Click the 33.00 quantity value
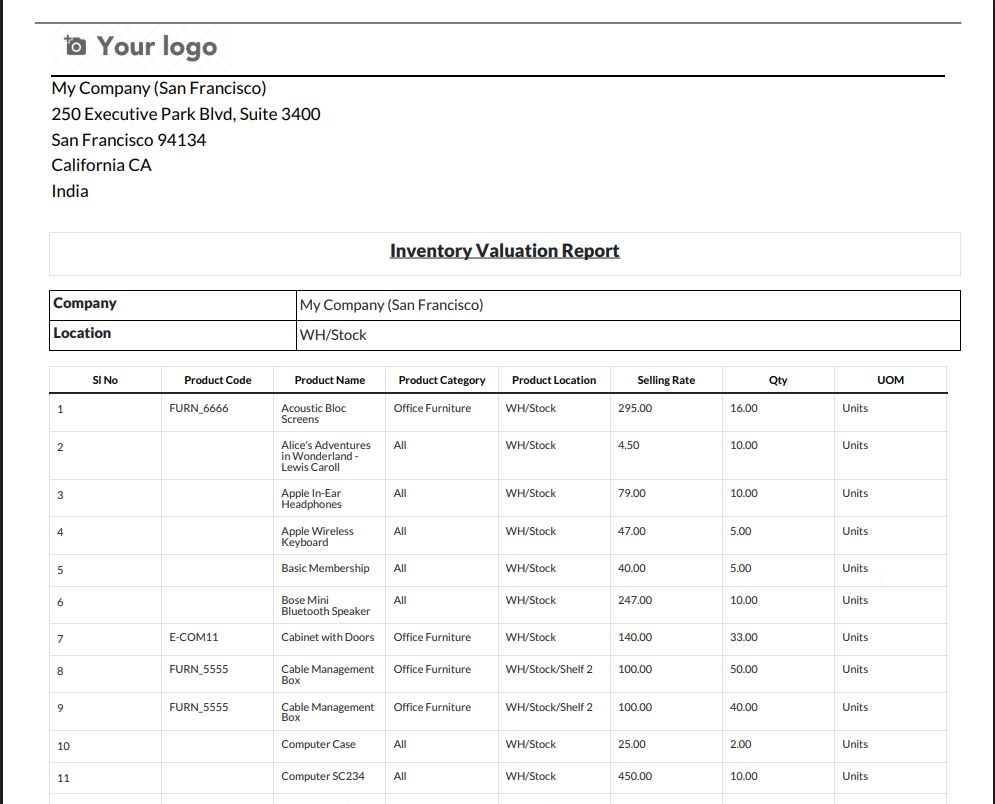 pos(743,637)
